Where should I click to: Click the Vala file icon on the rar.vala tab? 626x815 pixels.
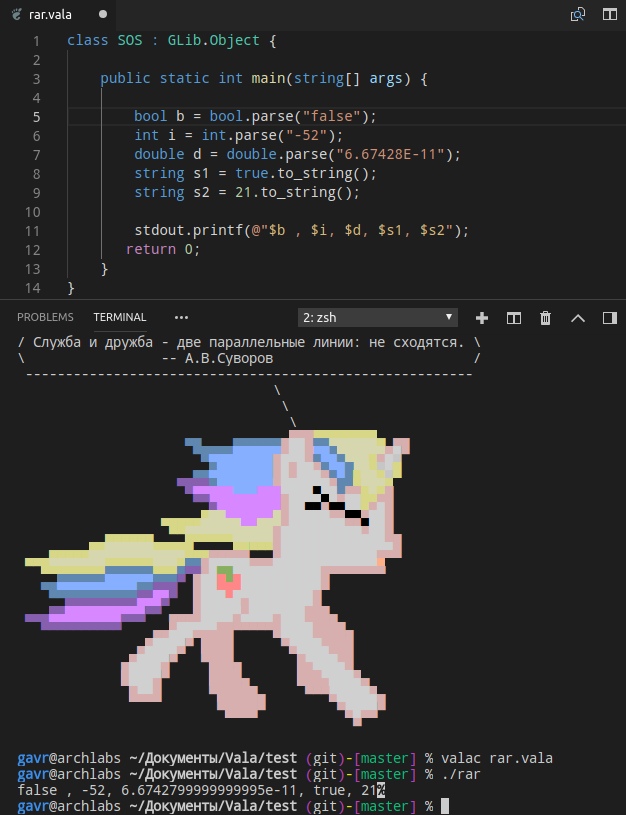click(17, 14)
